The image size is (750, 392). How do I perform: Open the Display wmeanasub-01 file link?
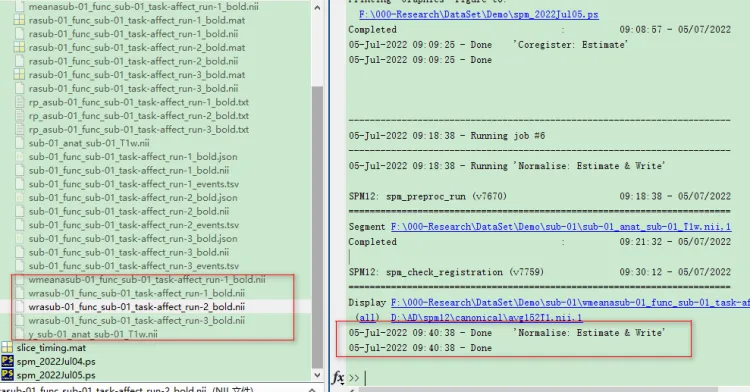[x=570, y=302]
